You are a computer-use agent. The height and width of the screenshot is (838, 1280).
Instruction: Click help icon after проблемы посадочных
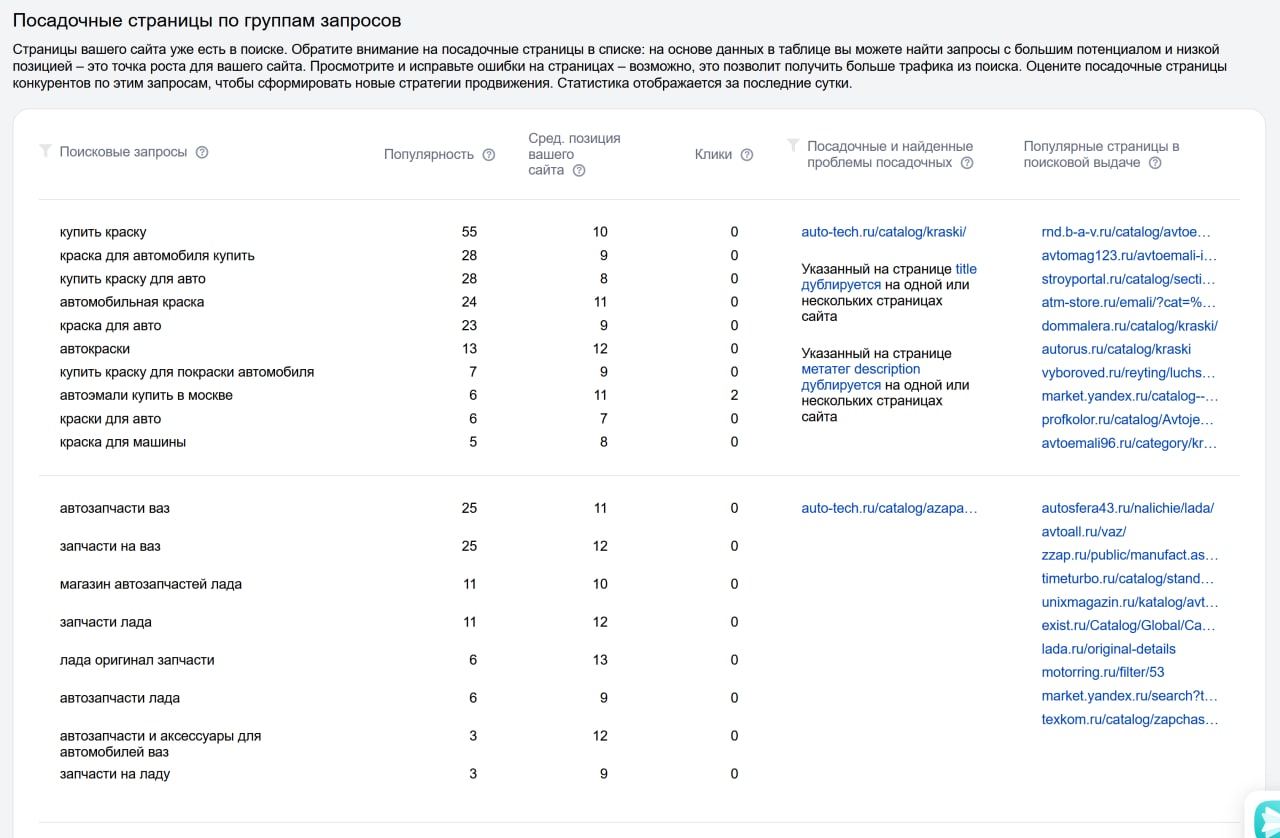(x=967, y=162)
